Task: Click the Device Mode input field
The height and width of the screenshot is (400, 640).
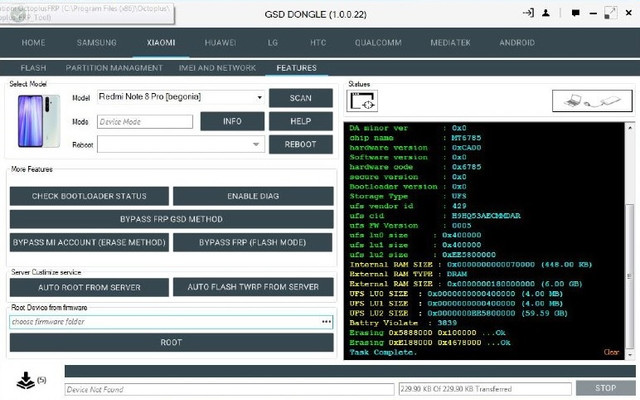Action: point(145,122)
